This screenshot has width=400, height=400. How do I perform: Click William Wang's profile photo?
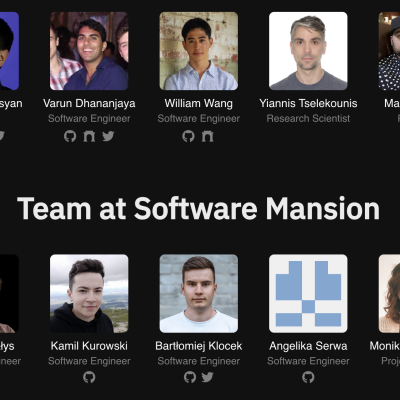coord(199,51)
